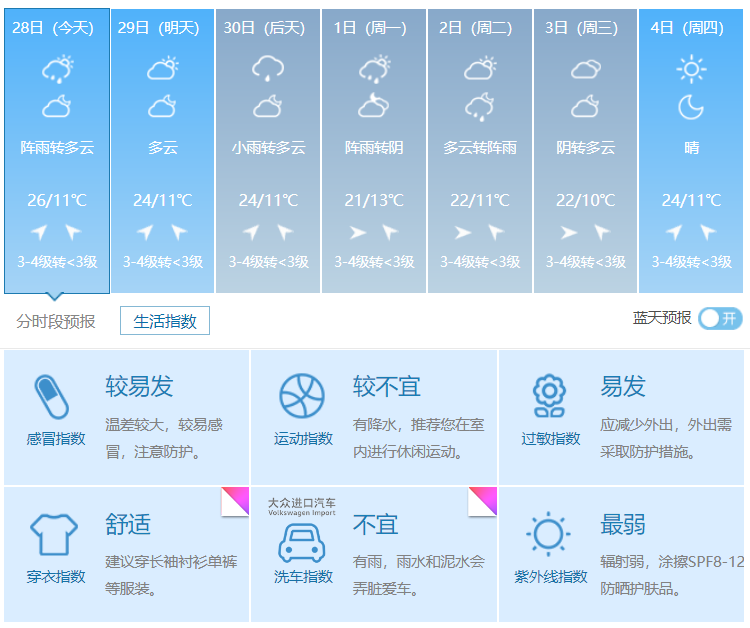750x628 pixels.
Task: Click the 晴 weather description
Action: [x=691, y=147]
